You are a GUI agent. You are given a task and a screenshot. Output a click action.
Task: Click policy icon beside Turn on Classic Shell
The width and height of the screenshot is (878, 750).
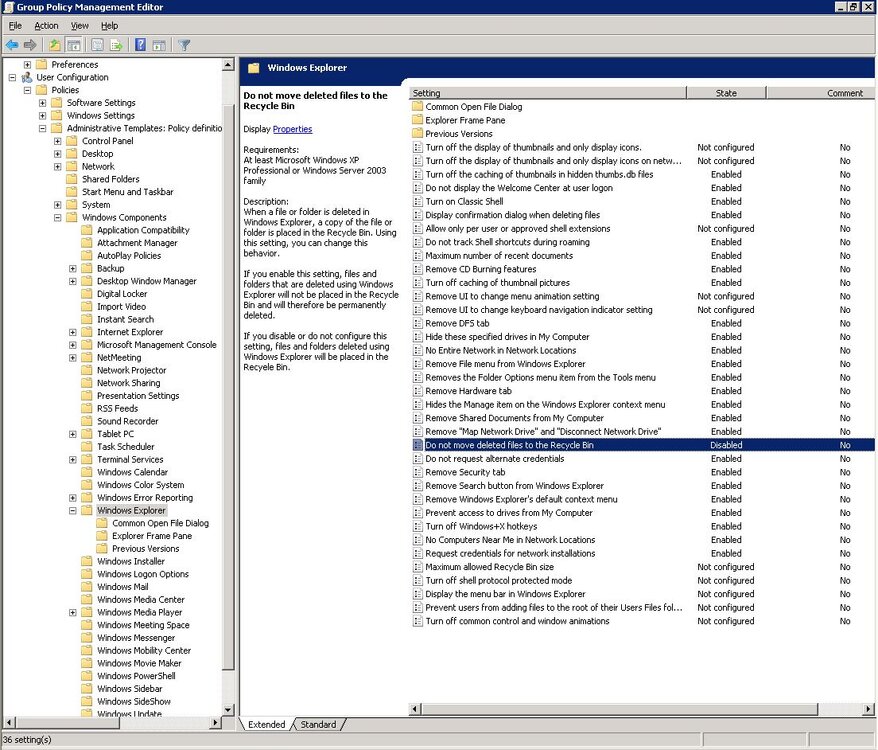417,202
